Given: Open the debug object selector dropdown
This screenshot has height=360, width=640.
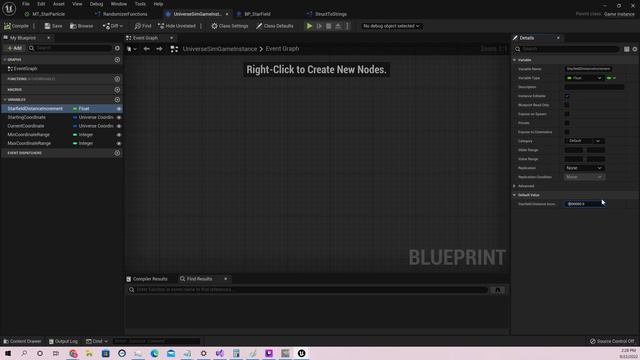Looking at the screenshot, I should [391, 26].
